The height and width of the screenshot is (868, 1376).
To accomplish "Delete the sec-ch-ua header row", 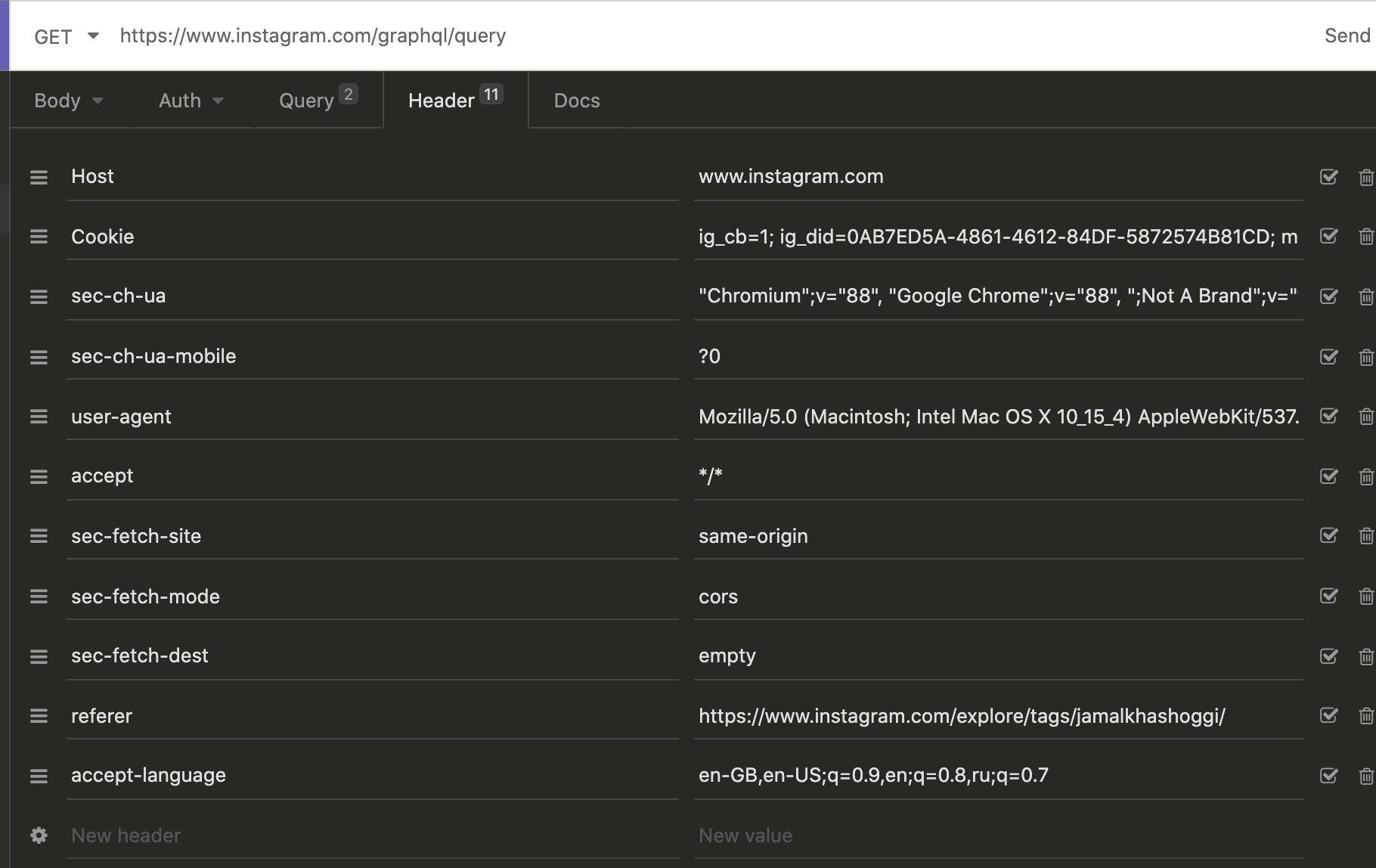I will [x=1366, y=296].
